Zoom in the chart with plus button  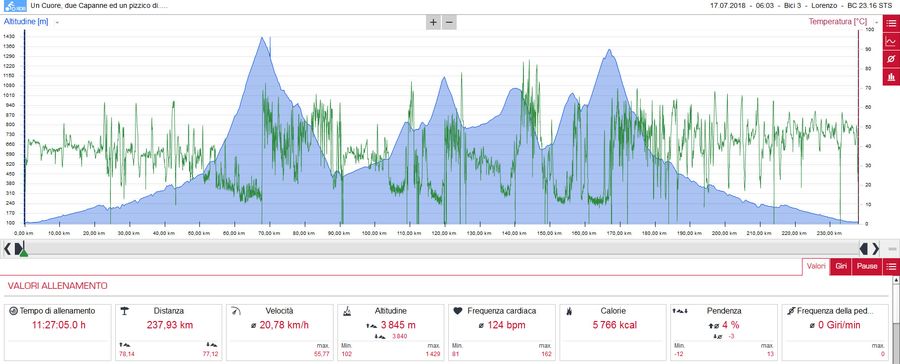click(433, 23)
